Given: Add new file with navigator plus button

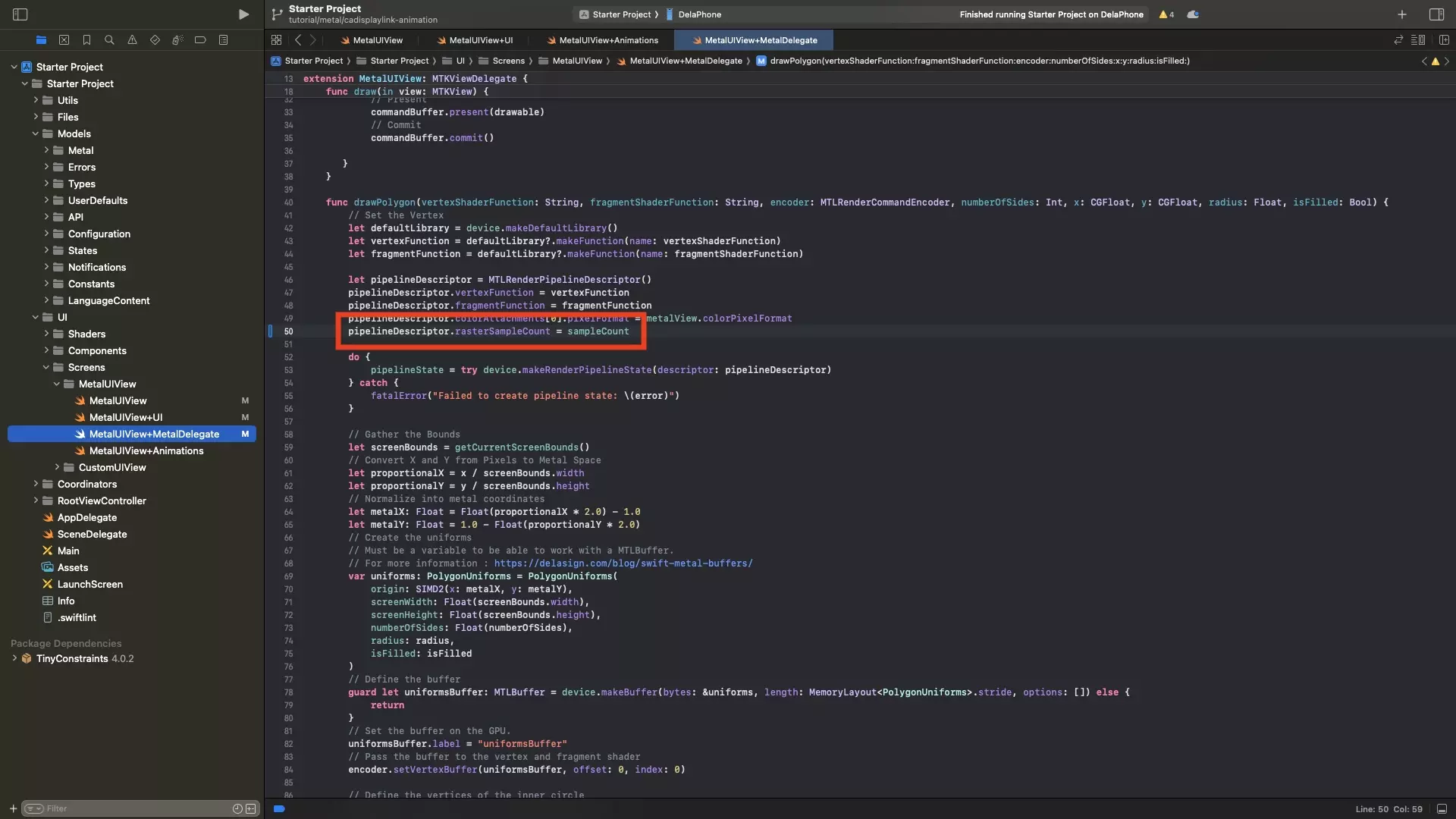Looking at the screenshot, I should [x=13, y=809].
